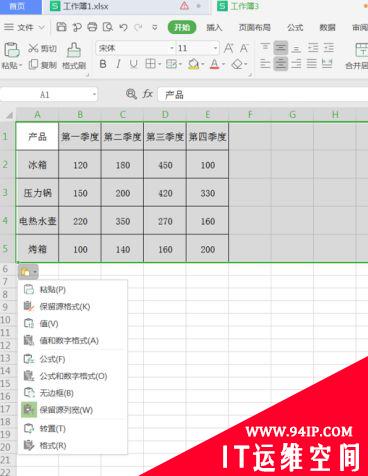Screen dimensions: 368x476
Task: Click the Undo arrow icon
Action: coord(123,27)
